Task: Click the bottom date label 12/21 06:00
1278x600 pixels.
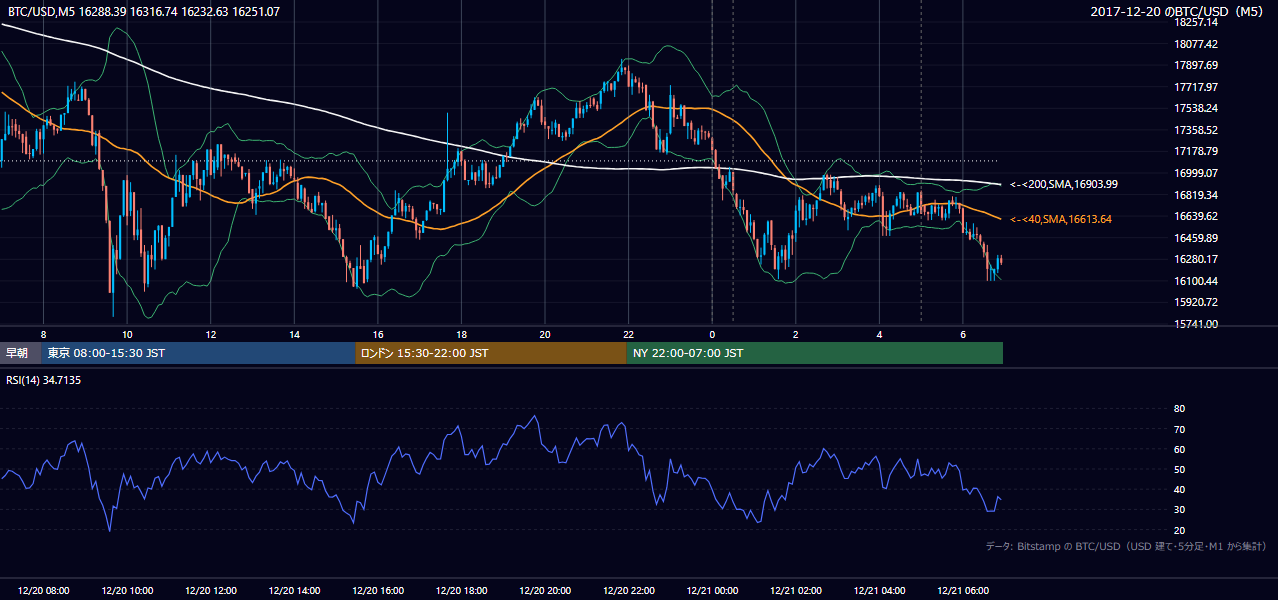Action: click(x=963, y=591)
